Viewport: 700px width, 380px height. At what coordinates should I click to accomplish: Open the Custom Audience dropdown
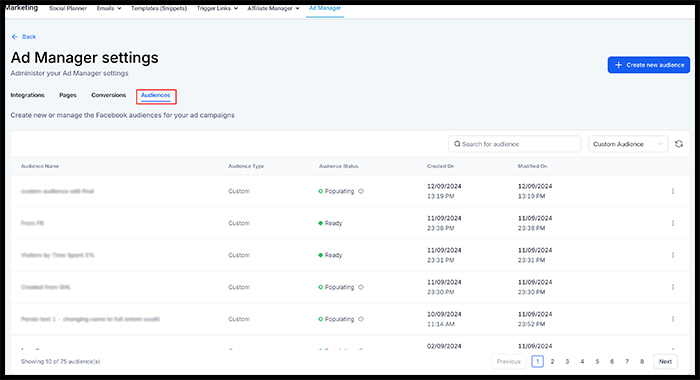[628, 144]
